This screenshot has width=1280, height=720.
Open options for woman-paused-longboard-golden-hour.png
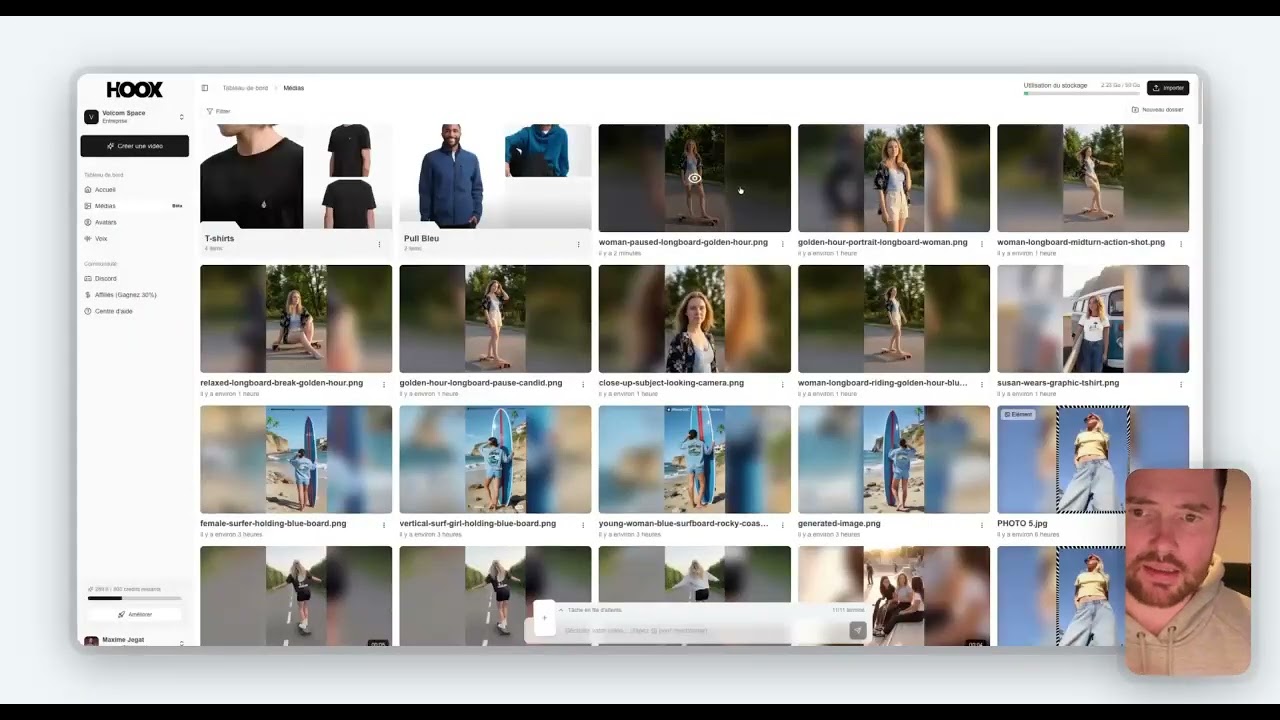click(782, 244)
